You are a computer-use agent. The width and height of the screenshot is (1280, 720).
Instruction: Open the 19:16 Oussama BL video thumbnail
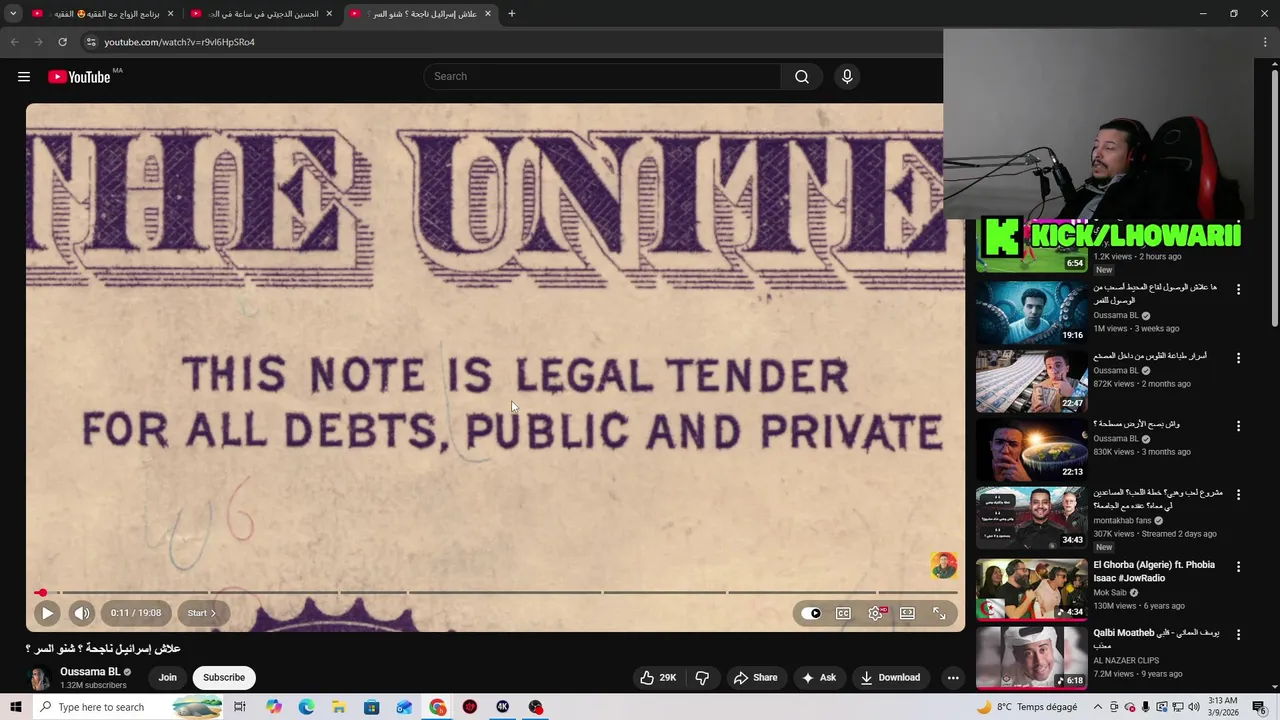click(x=1031, y=312)
